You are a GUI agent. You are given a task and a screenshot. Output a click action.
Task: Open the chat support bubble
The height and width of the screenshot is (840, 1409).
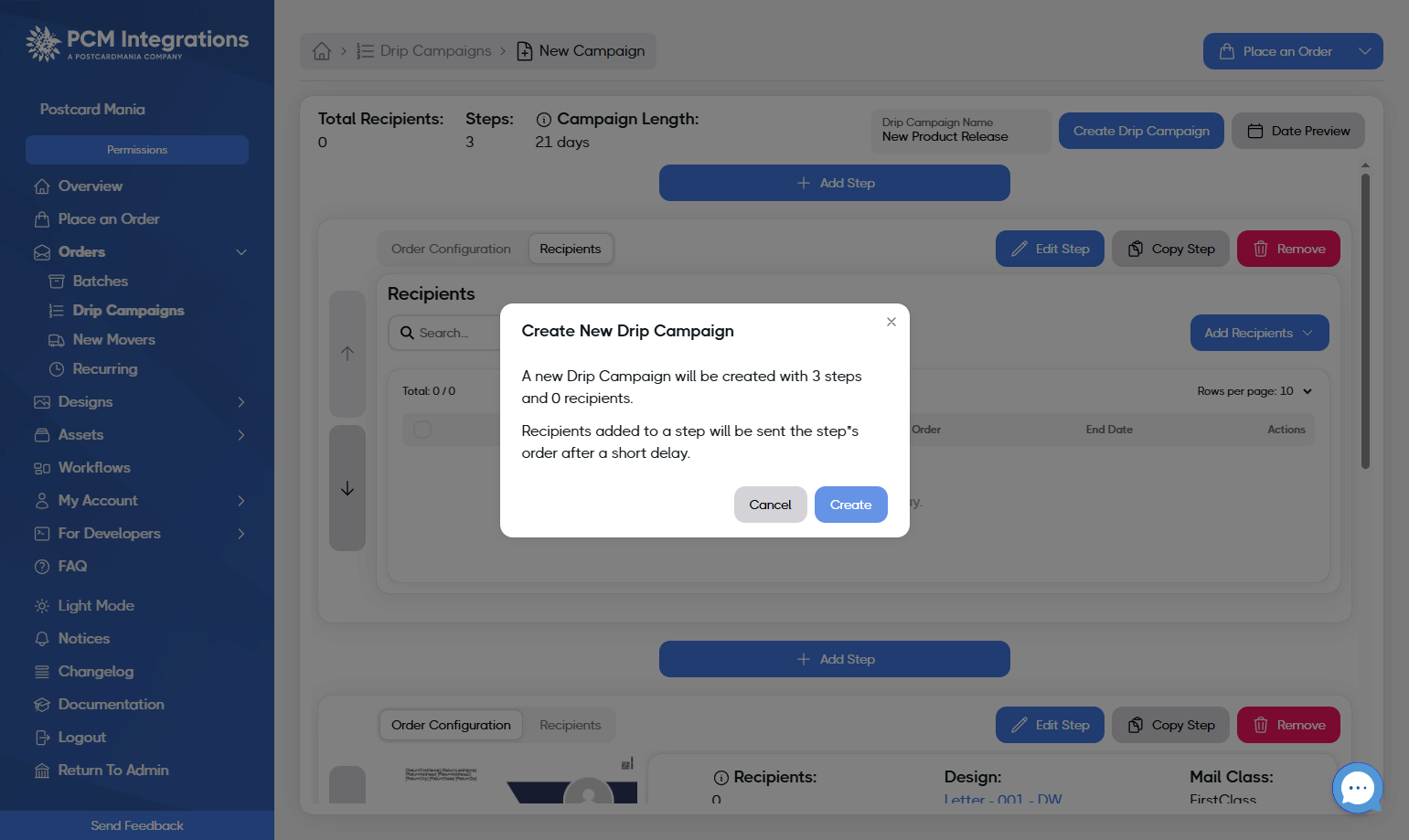[1358, 788]
